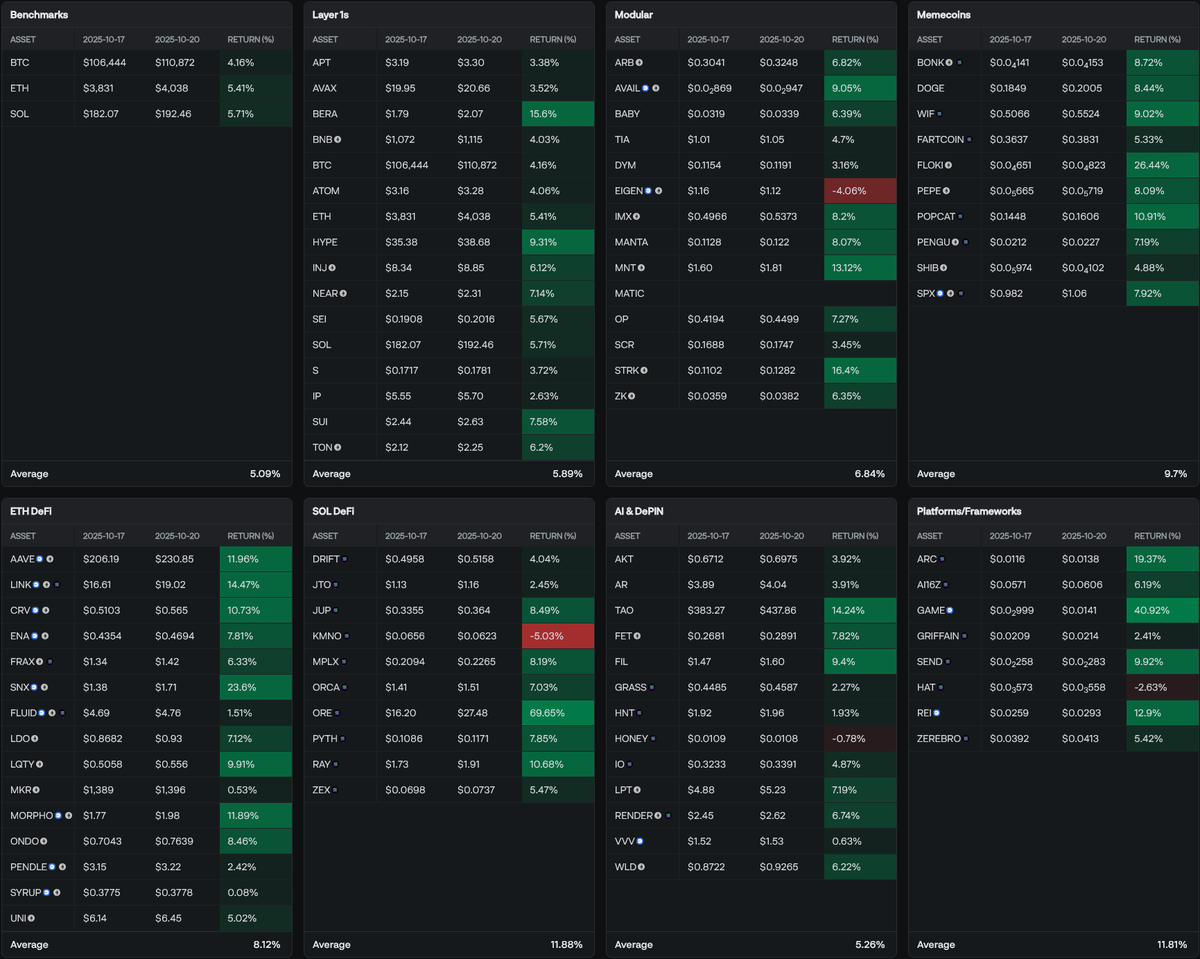Click the small purple icon next to WIF

(x=940, y=114)
